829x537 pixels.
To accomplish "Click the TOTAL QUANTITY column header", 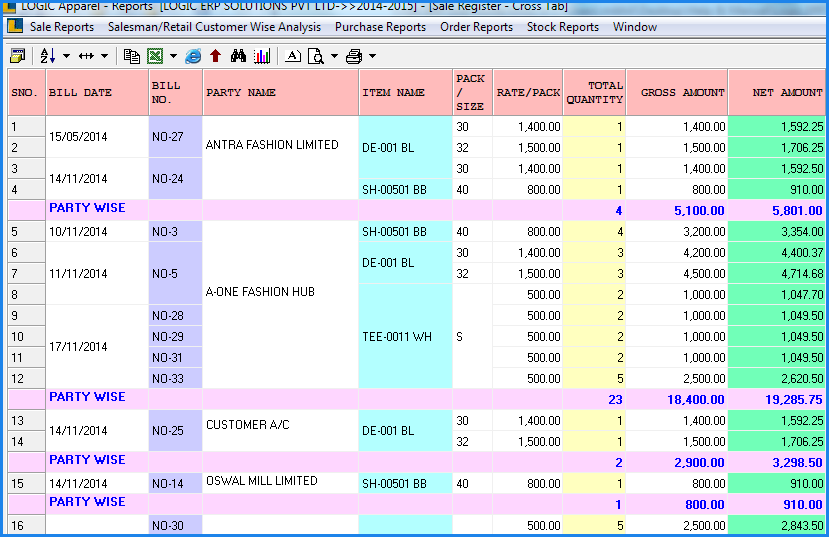I will 594,92.
